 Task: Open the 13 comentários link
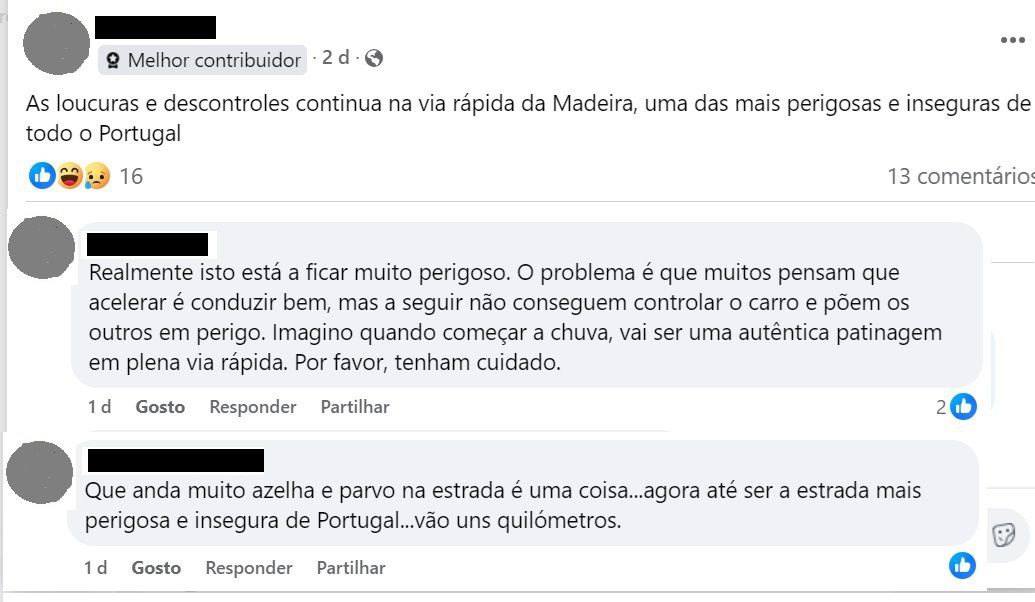[x=960, y=176]
